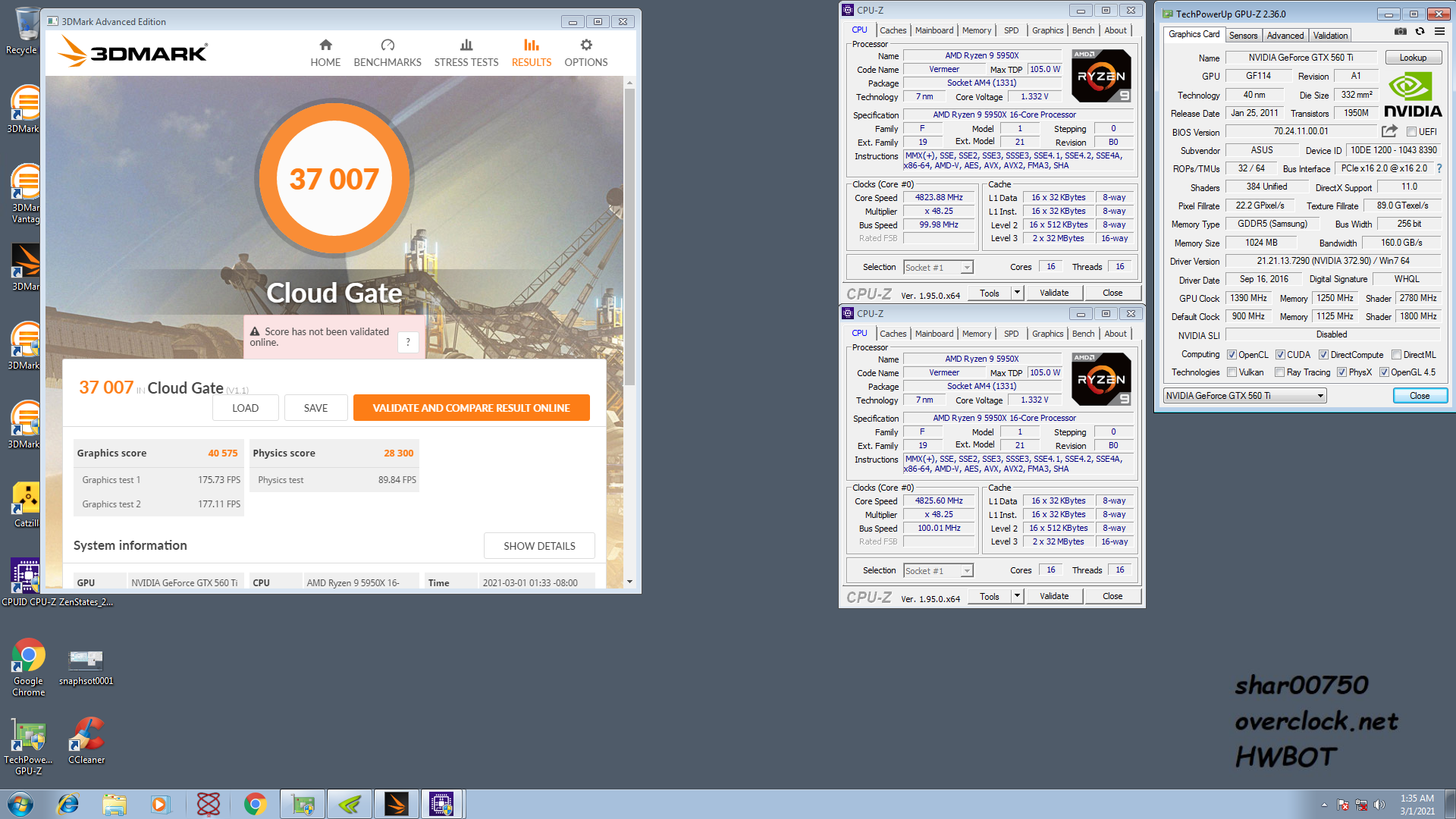Toggle the Vulkan checkbox
This screenshot has width=1456, height=819.
(1232, 372)
